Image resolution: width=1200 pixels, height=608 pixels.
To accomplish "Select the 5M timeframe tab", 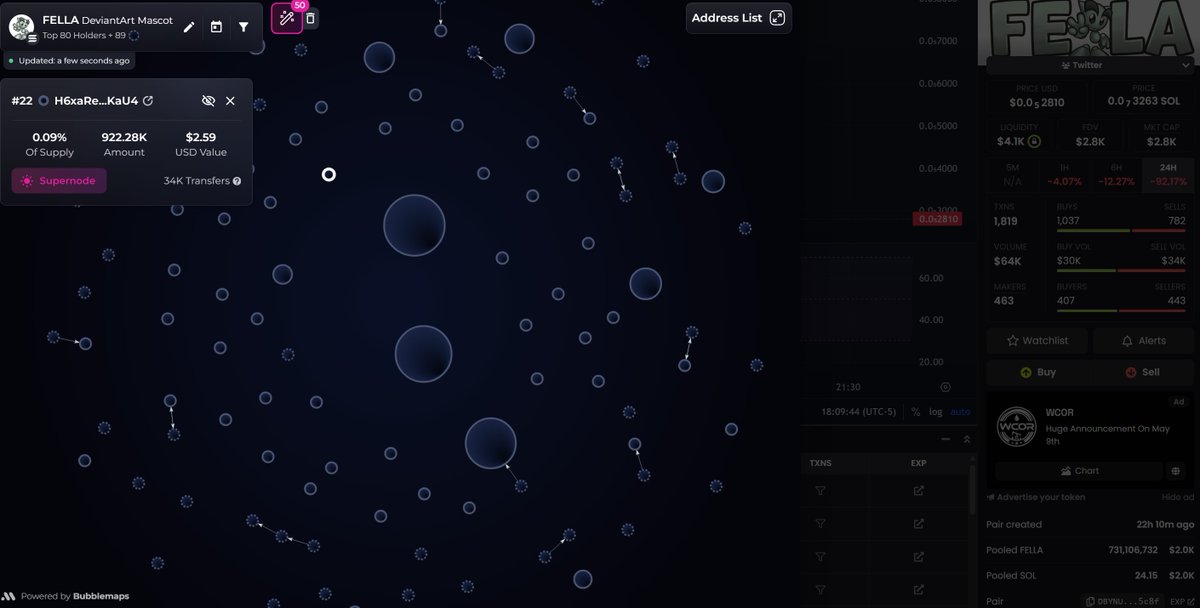I will coord(1012,175).
